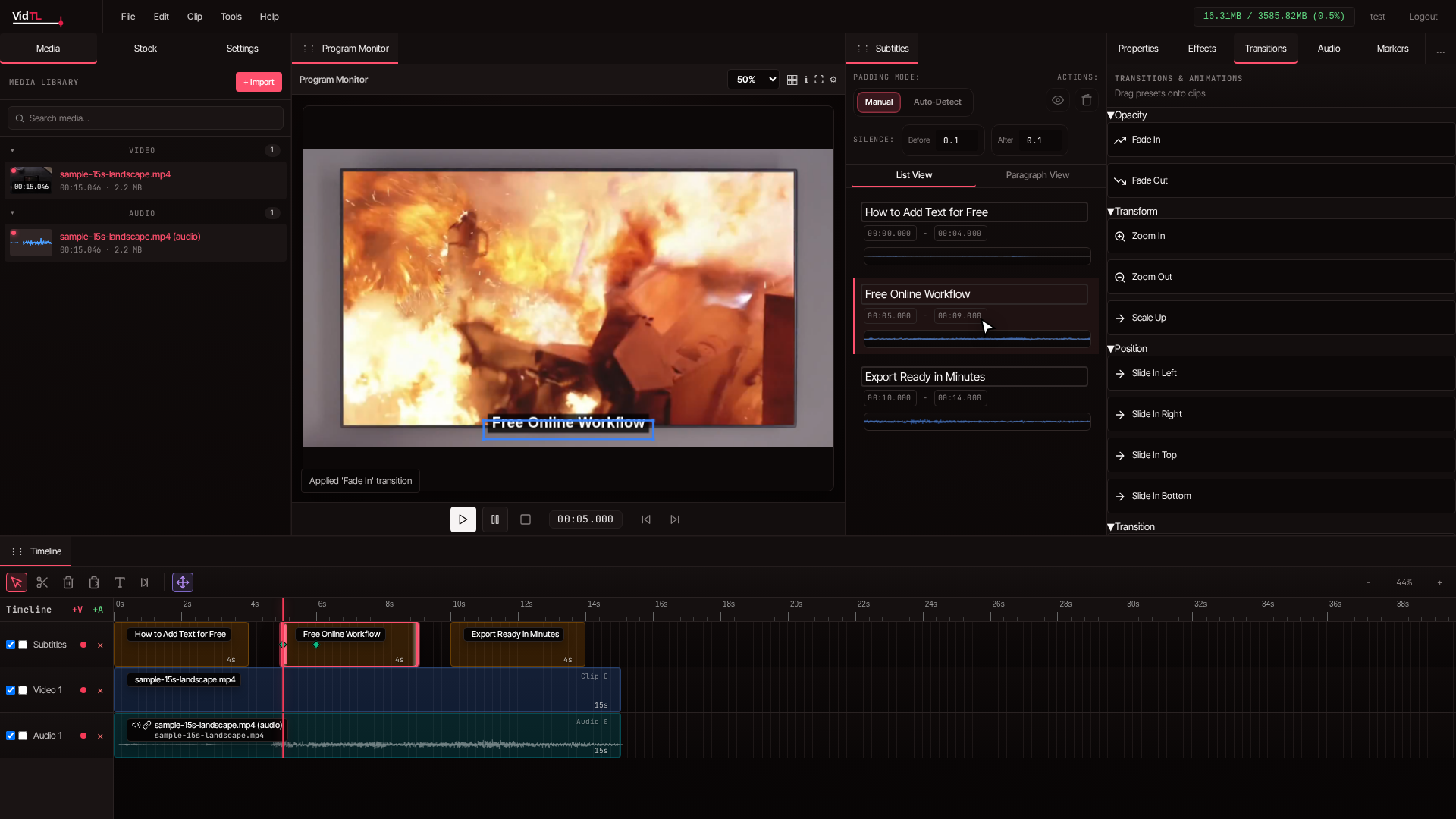
Task: Open the Clip menu
Action: 195,17
